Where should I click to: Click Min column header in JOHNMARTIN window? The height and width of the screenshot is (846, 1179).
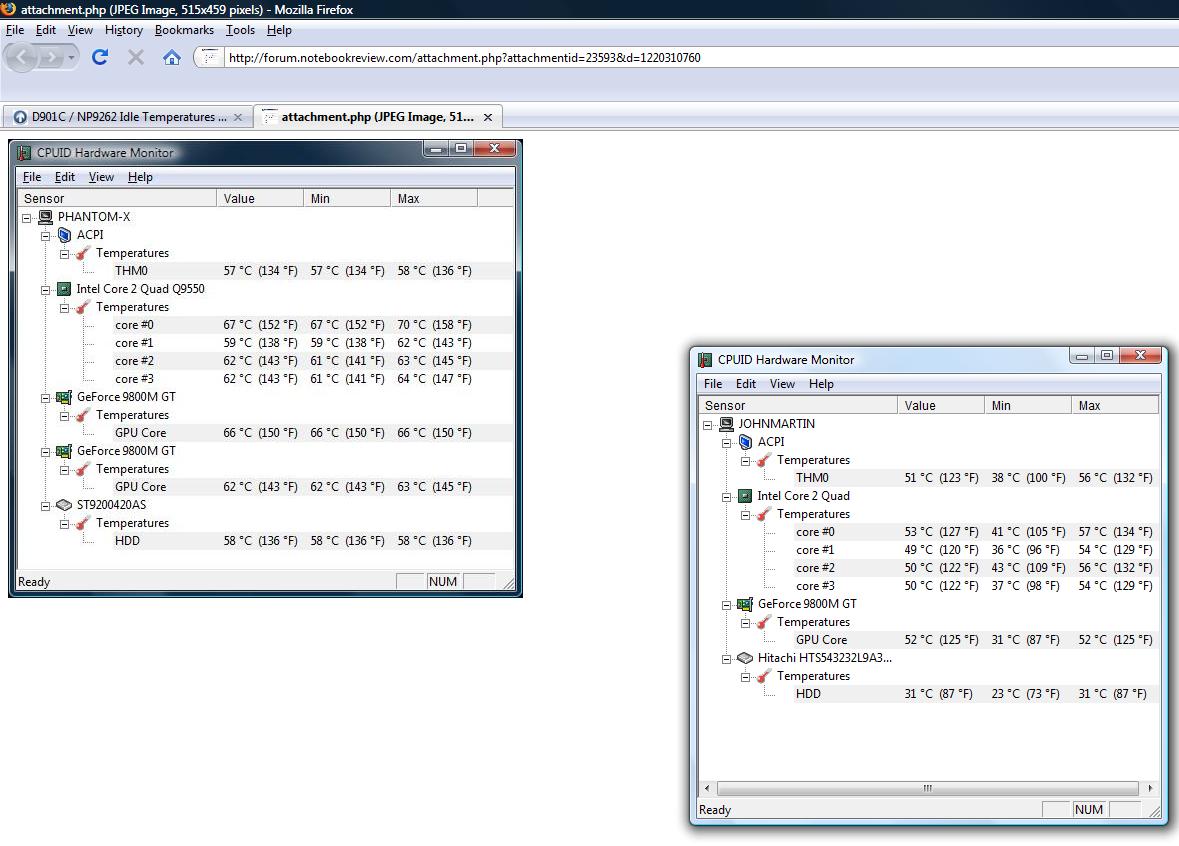(x=1028, y=405)
